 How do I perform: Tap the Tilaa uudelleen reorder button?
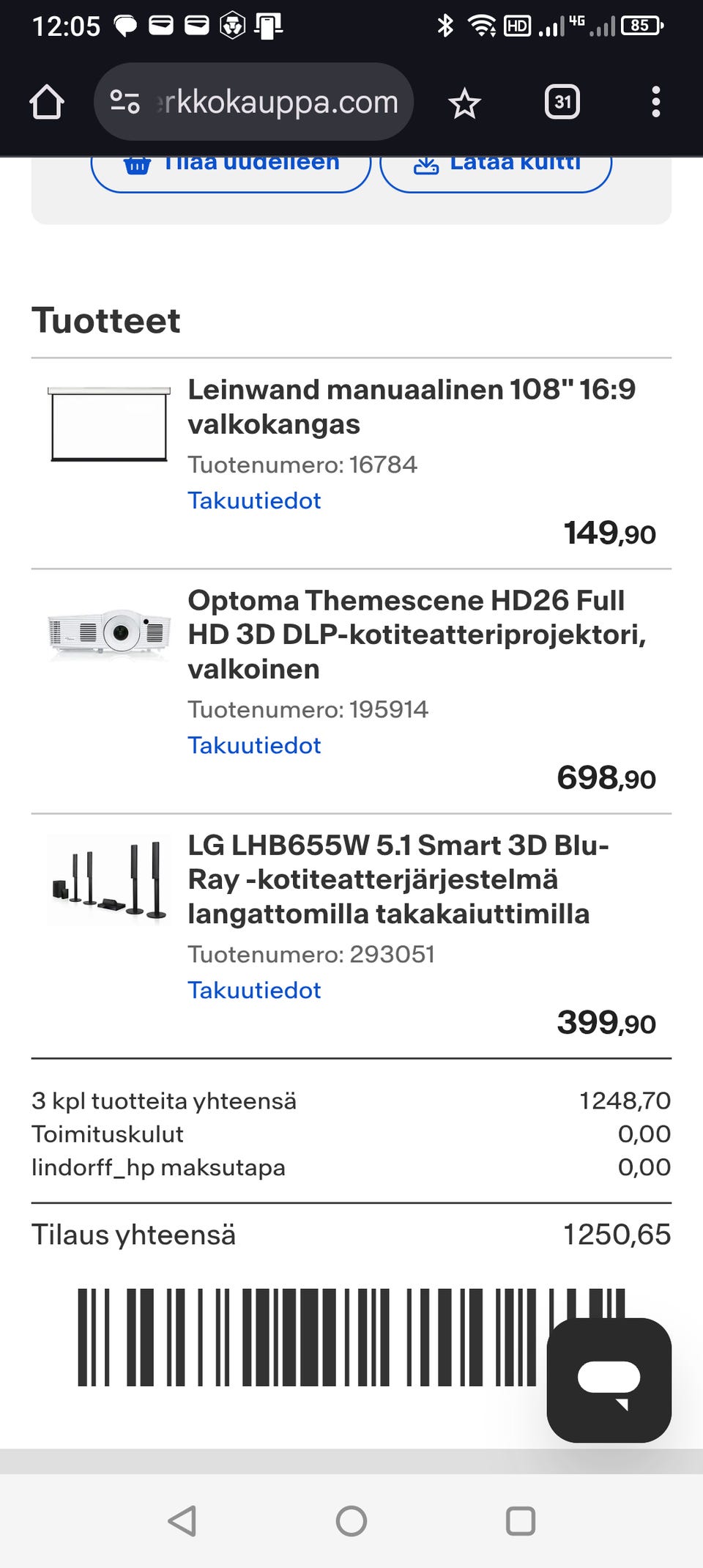click(x=231, y=170)
